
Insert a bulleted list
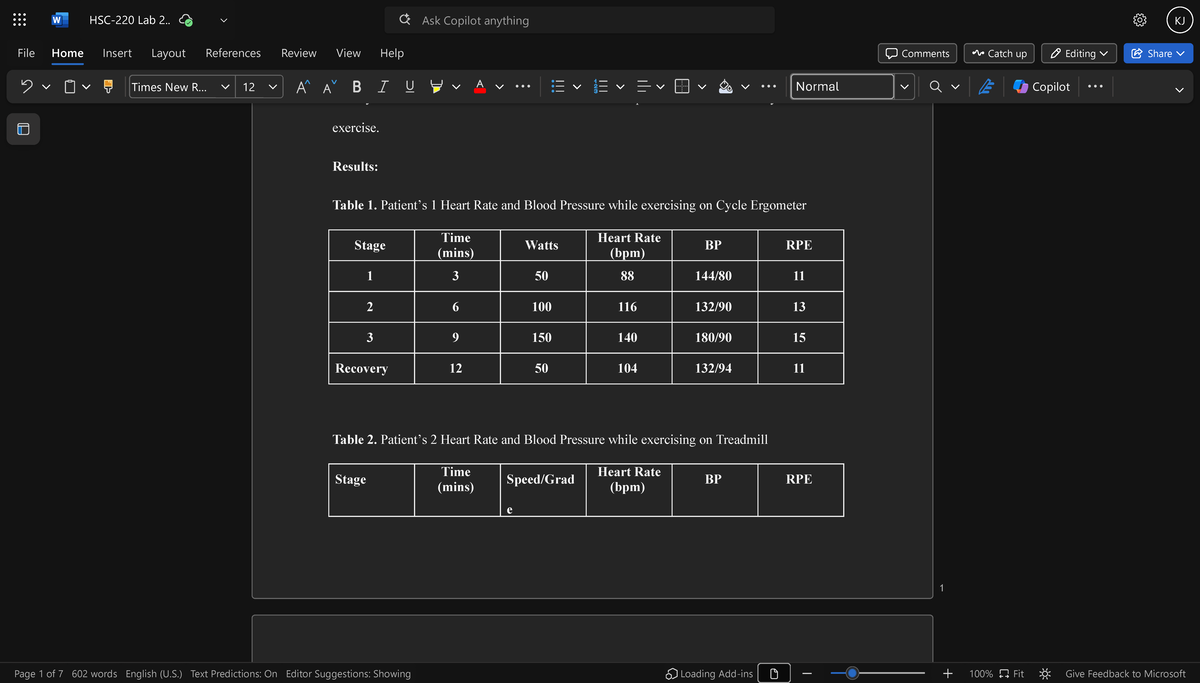[560, 87]
